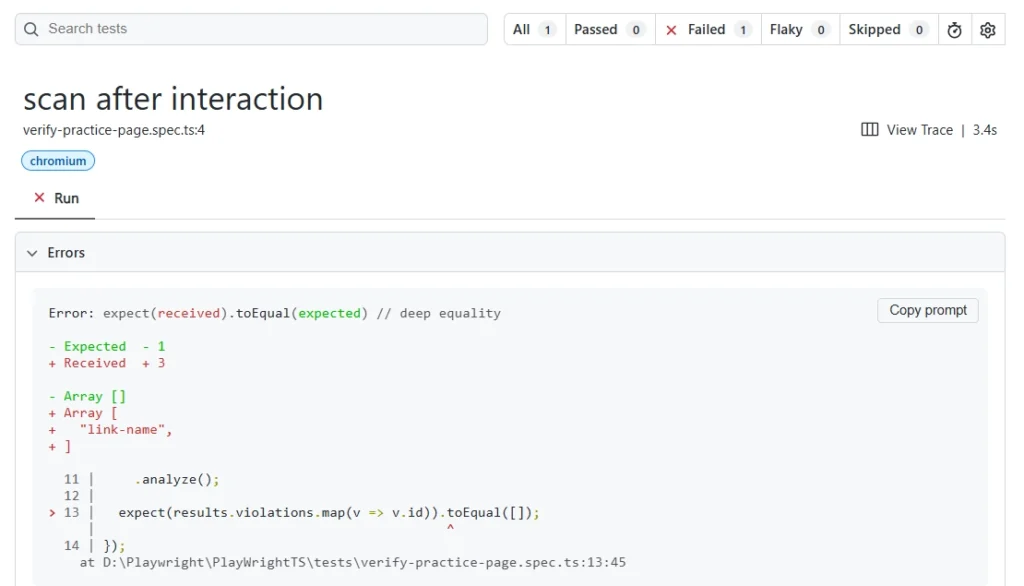Click the Copy prompt button
Image resolution: width=1024 pixels, height=586 pixels.
[x=927, y=310]
